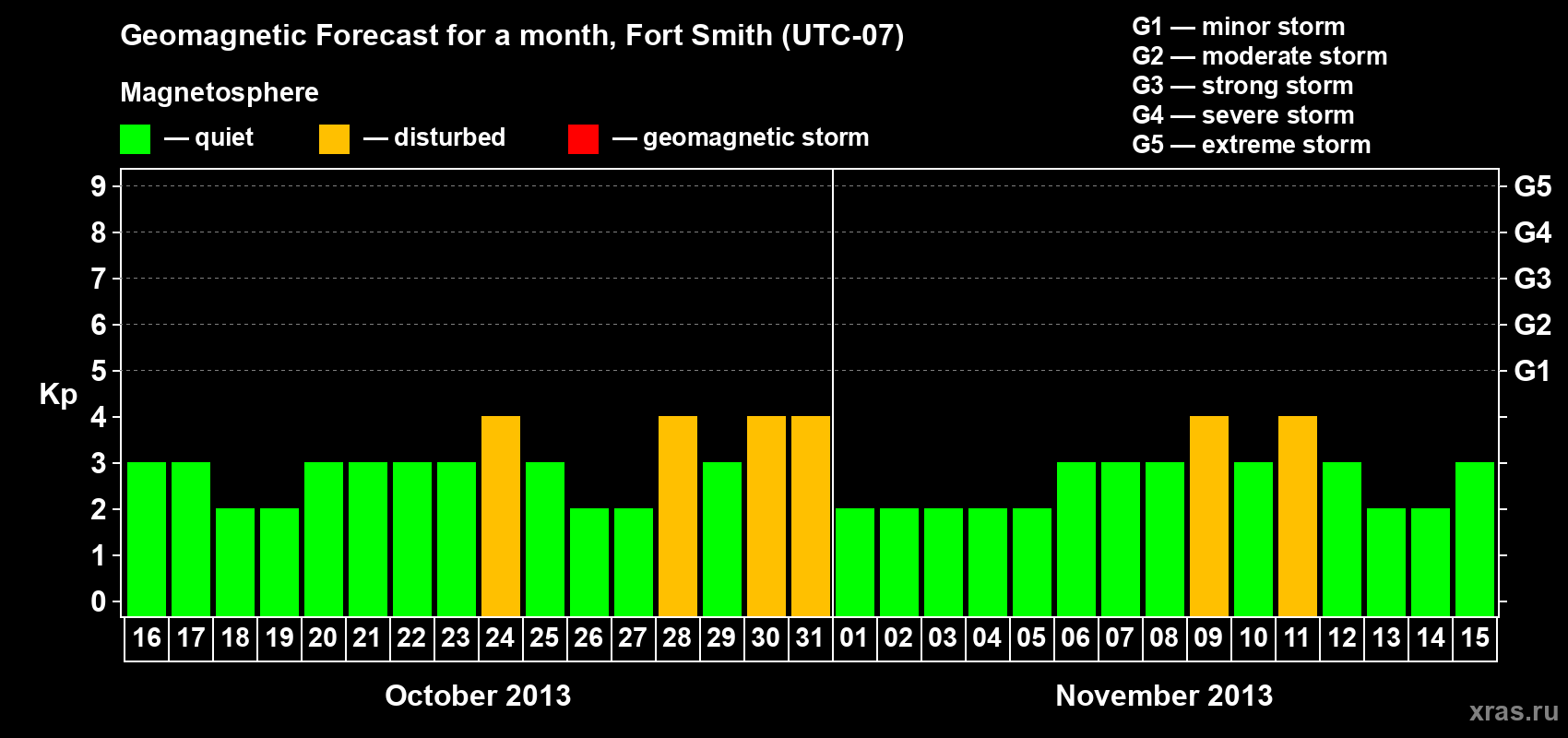The width and height of the screenshot is (1568, 738).
Task: Click date label 02 on the axis
Action: point(898,637)
